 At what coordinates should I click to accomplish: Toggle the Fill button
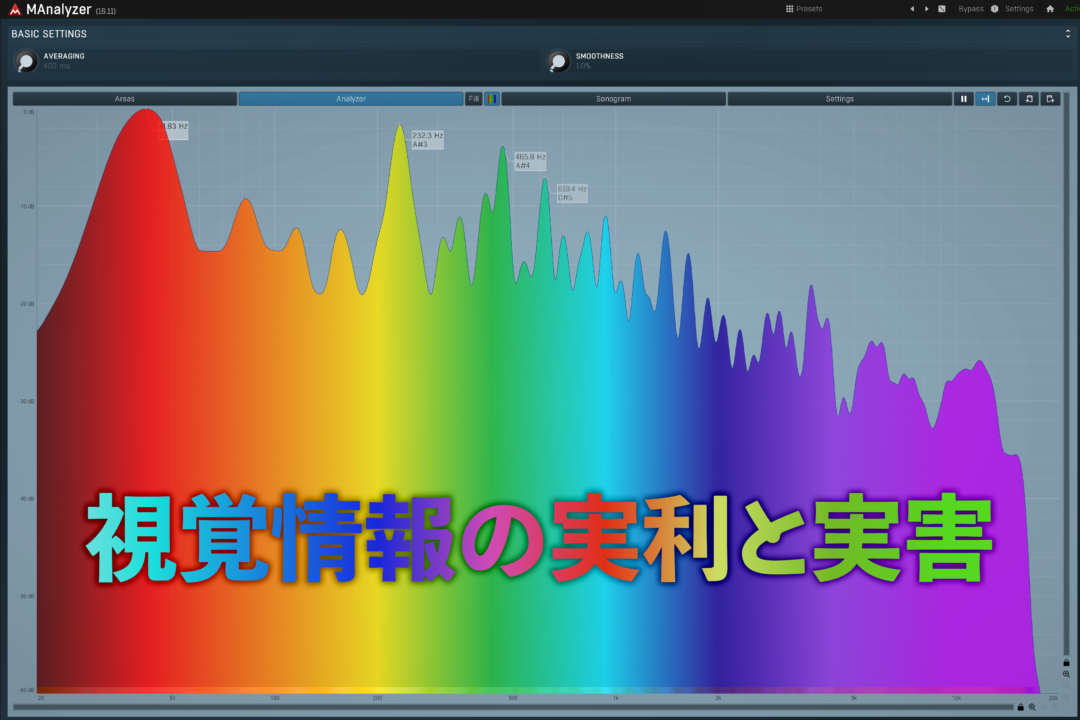pos(474,99)
